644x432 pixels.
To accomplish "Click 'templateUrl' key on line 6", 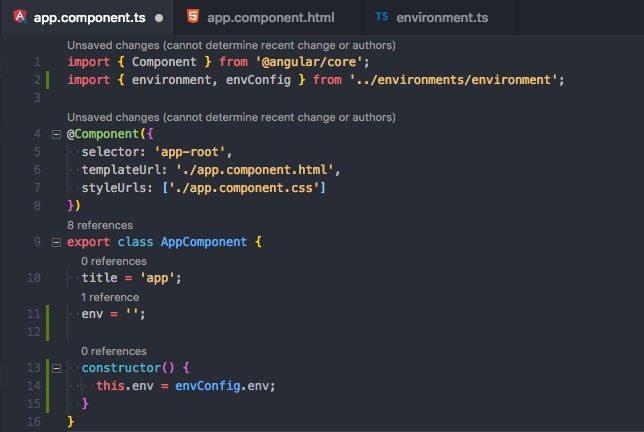I will point(121,170).
